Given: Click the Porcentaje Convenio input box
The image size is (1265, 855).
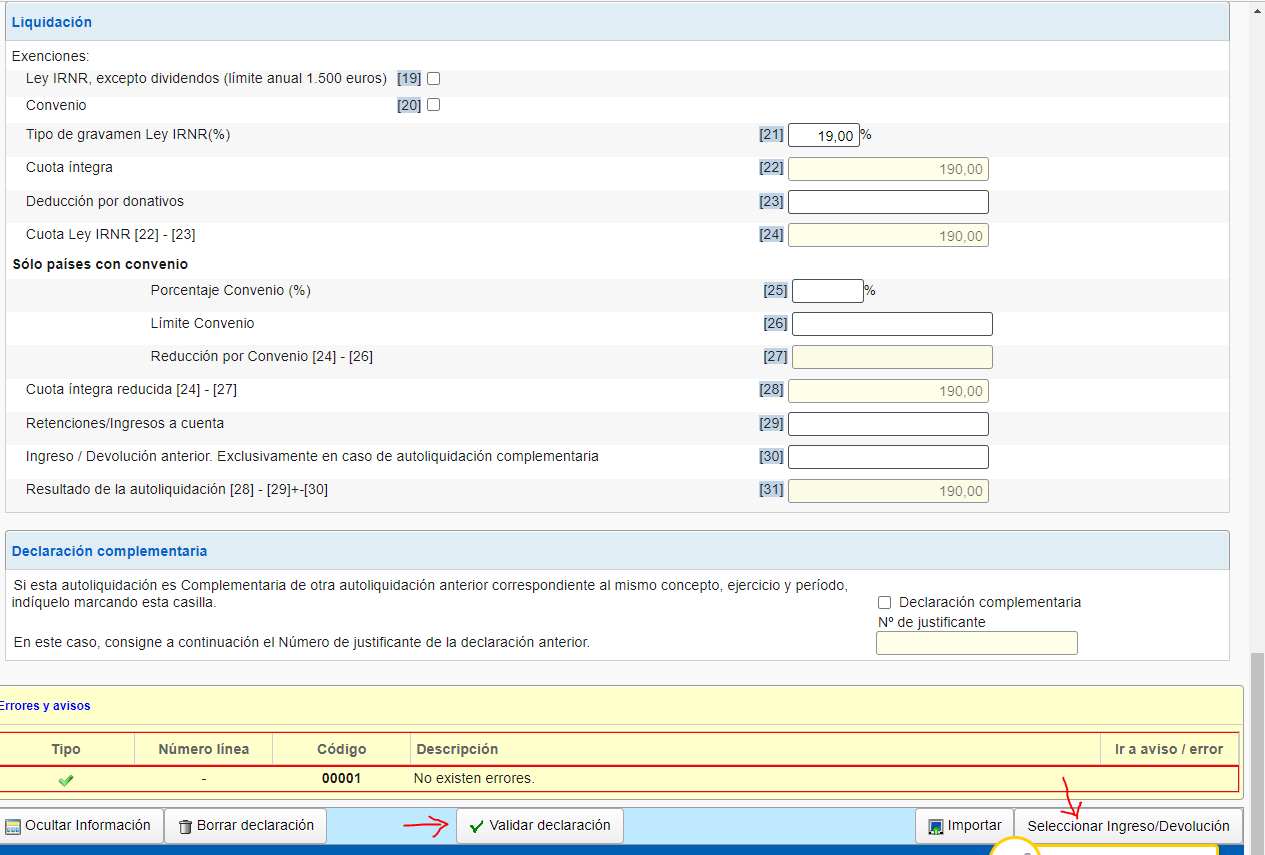Looking at the screenshot, I should 827,291.
